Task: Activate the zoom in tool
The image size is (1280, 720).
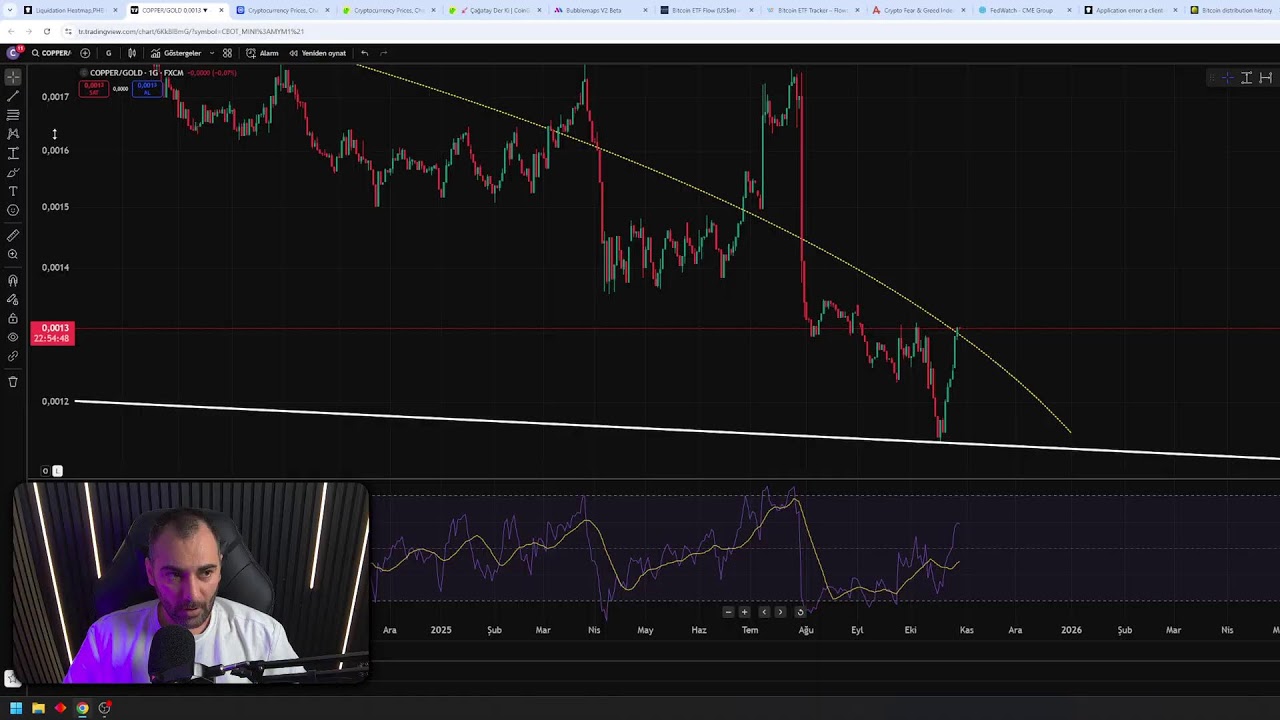Action: [13, 255]
